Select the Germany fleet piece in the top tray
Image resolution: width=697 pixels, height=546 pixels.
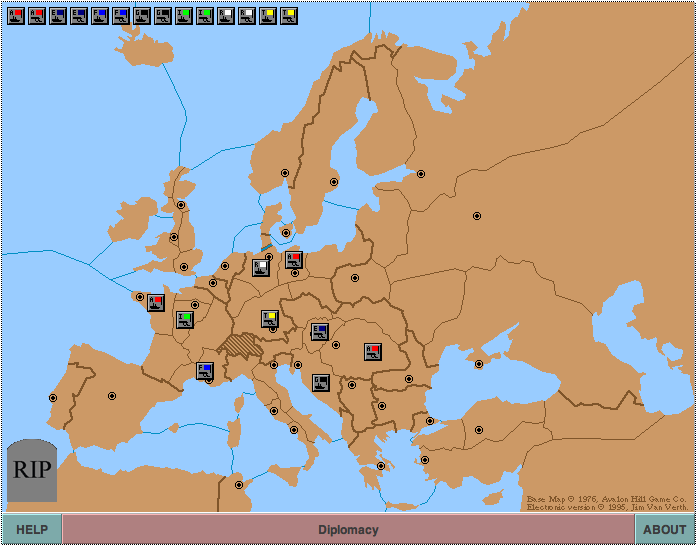click(142, 16)
